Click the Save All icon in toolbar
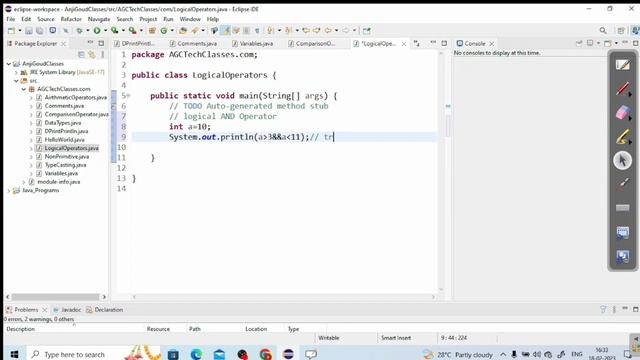640x360 pixels. [x=40, y=31]
